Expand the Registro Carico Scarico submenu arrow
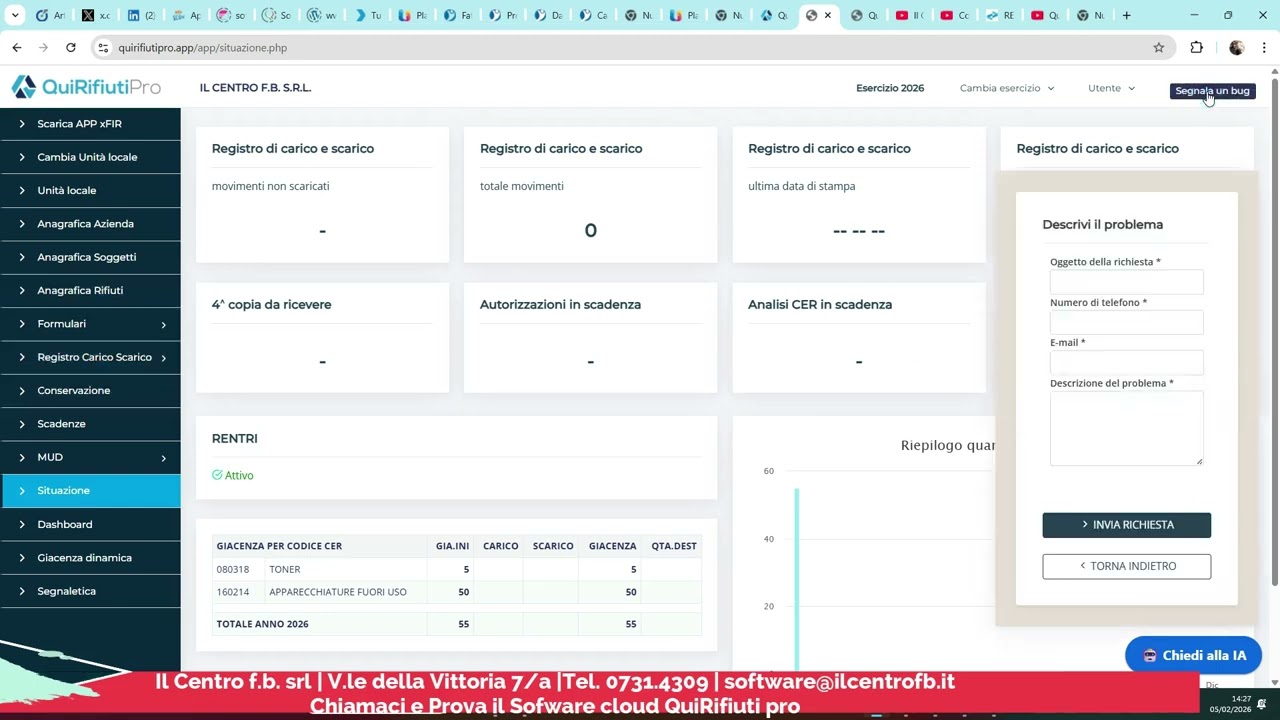The width and height of the screenshot is (1280, 720). pyautogui.click(x=164, y=357)
